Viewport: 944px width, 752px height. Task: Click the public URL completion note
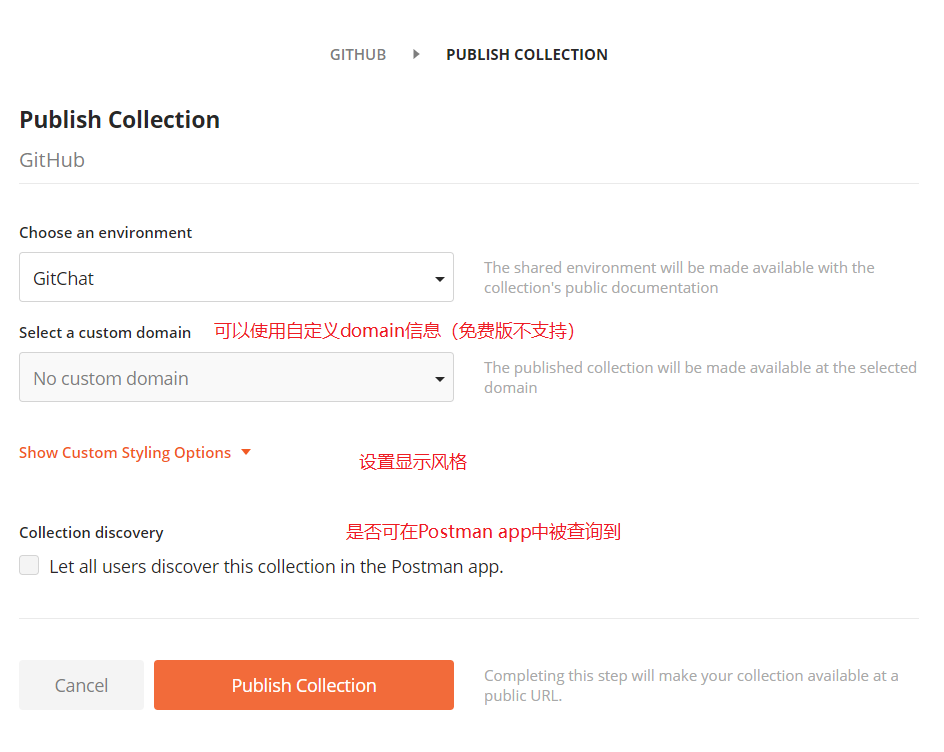pos(691,686)
